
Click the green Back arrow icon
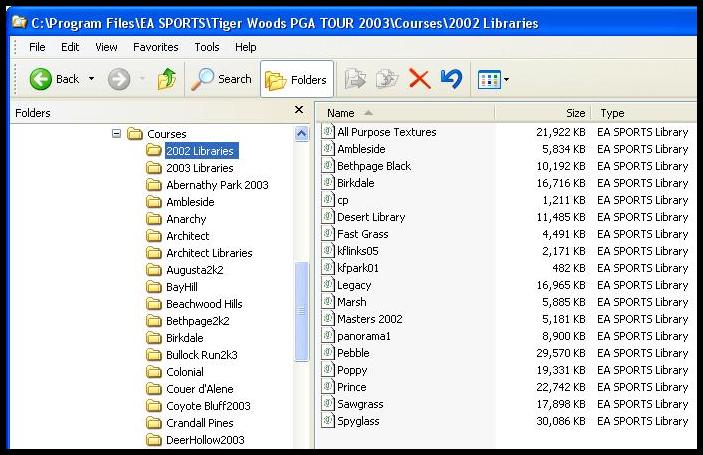[40, 79]
